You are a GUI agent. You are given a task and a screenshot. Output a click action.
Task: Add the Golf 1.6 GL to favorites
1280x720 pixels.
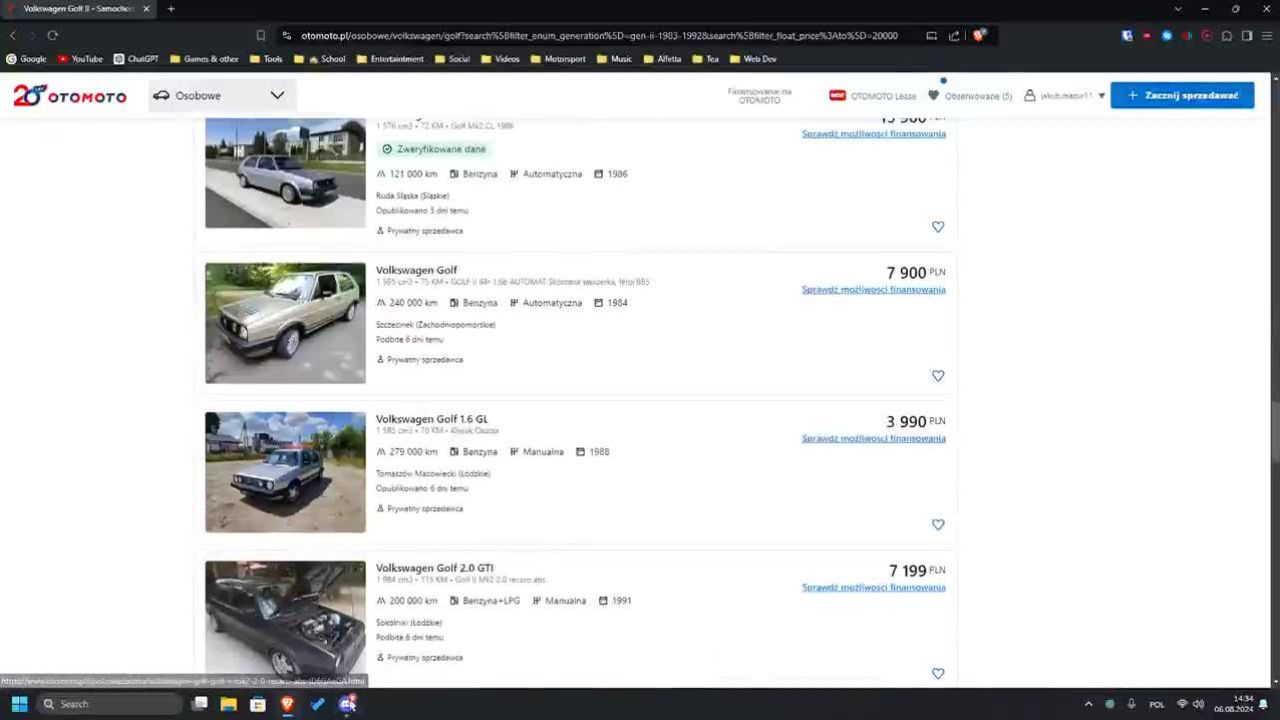click(x=938, y=525)
